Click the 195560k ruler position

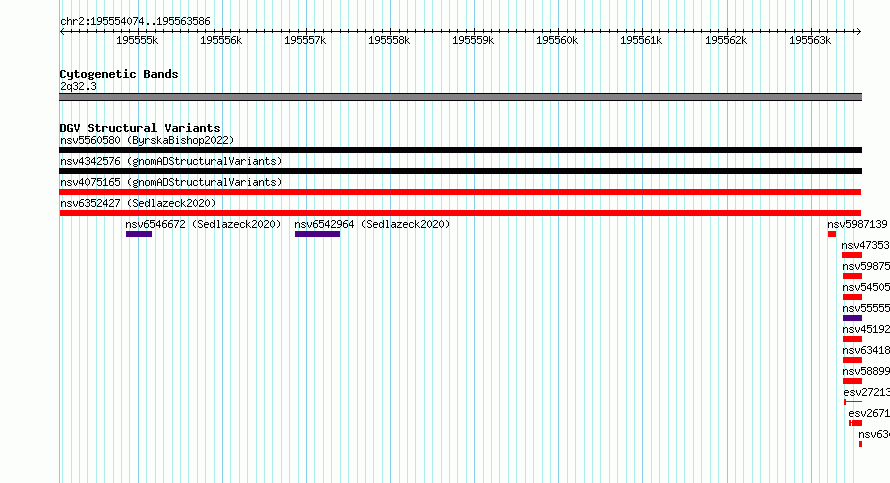pyautogui.click(x=557, y=40)
